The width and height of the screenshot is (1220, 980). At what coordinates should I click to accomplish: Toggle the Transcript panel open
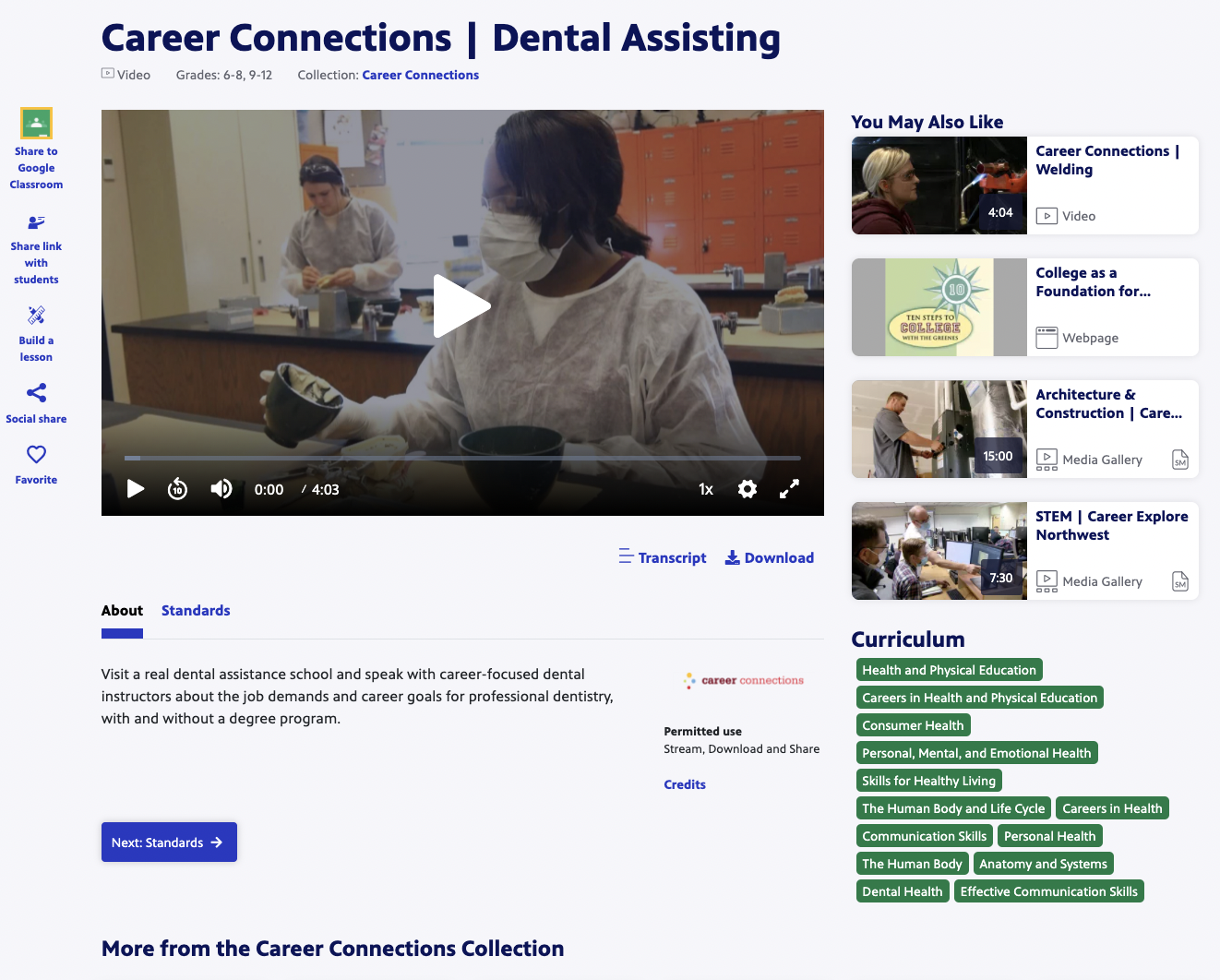(x=662, y=557)
